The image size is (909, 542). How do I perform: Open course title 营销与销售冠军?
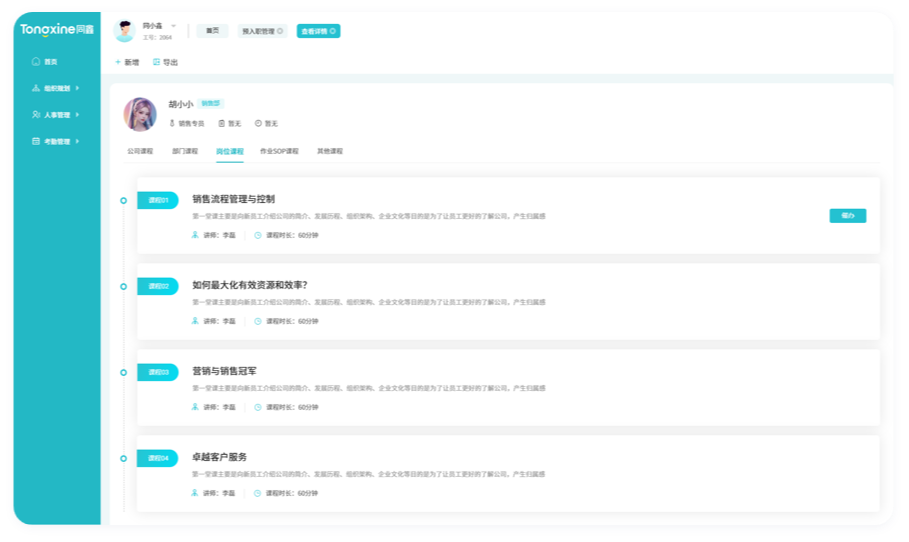pos(224,371)
